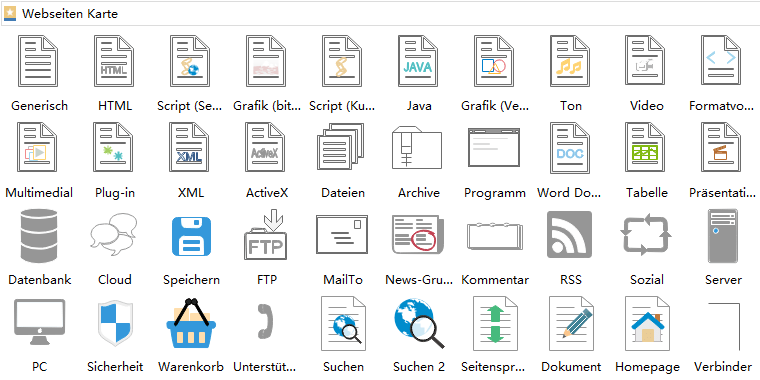Pick the Dokument pencil page icon
The width and height of the screenshot is (760, 380).
(x=571, y=324)
